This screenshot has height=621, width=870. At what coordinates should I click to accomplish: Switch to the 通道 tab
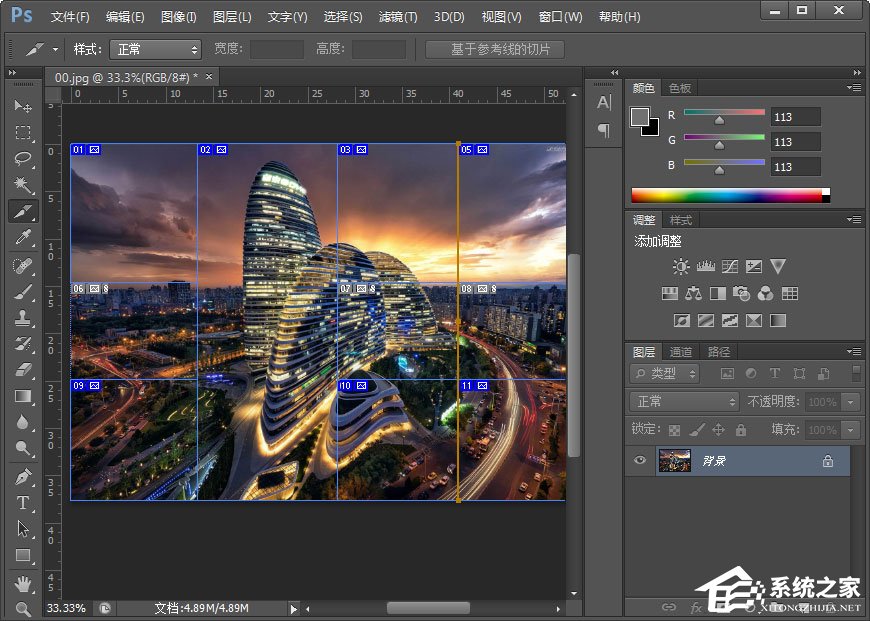(x=683, y=351)
